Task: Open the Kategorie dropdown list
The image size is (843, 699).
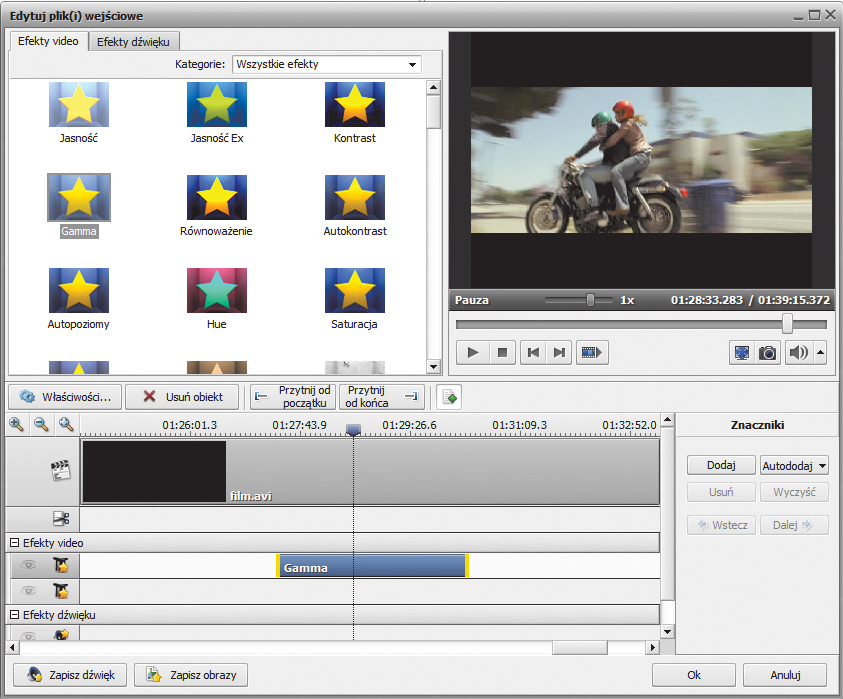Action: 411,65
